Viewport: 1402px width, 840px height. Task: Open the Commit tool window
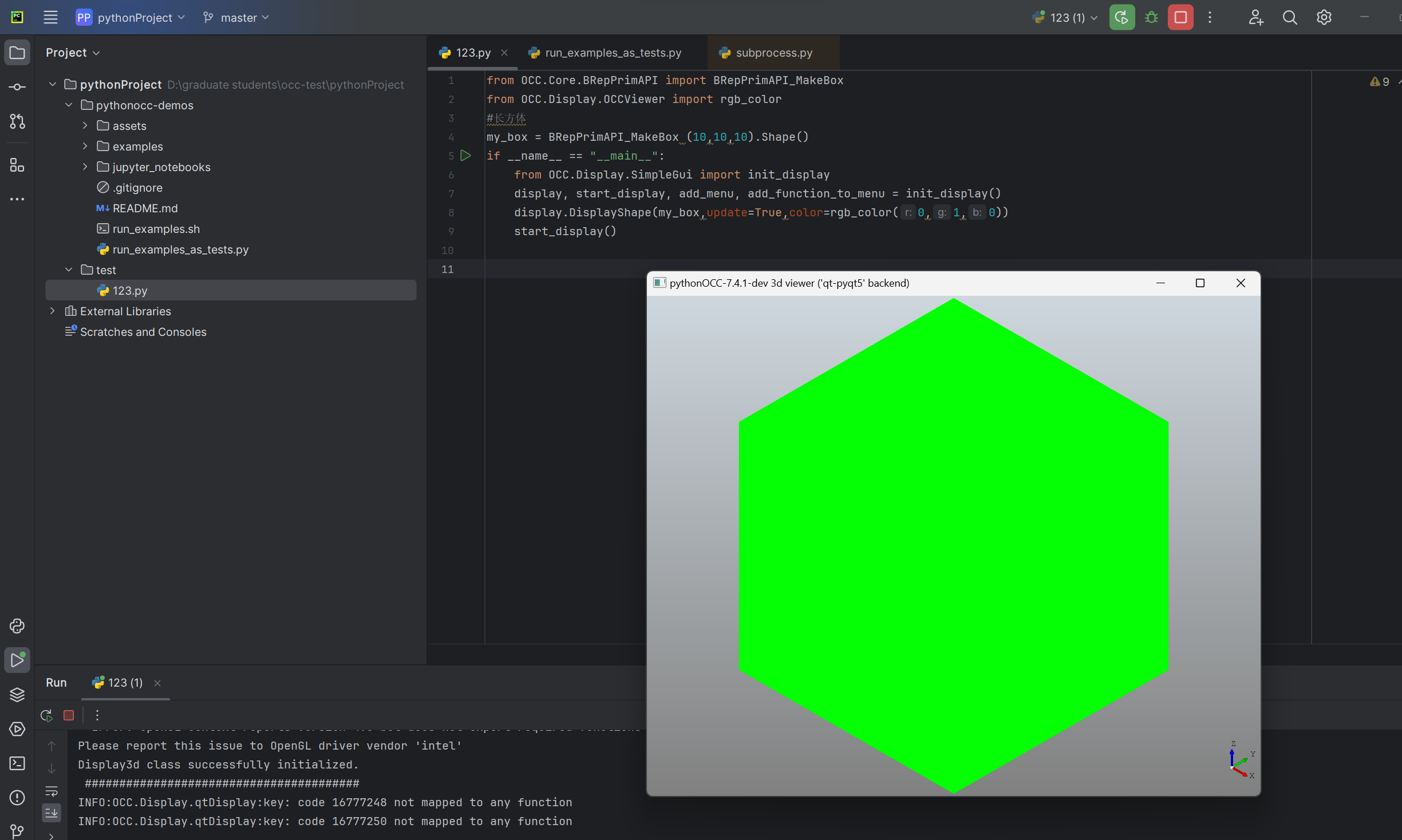[x=17, y=87]
